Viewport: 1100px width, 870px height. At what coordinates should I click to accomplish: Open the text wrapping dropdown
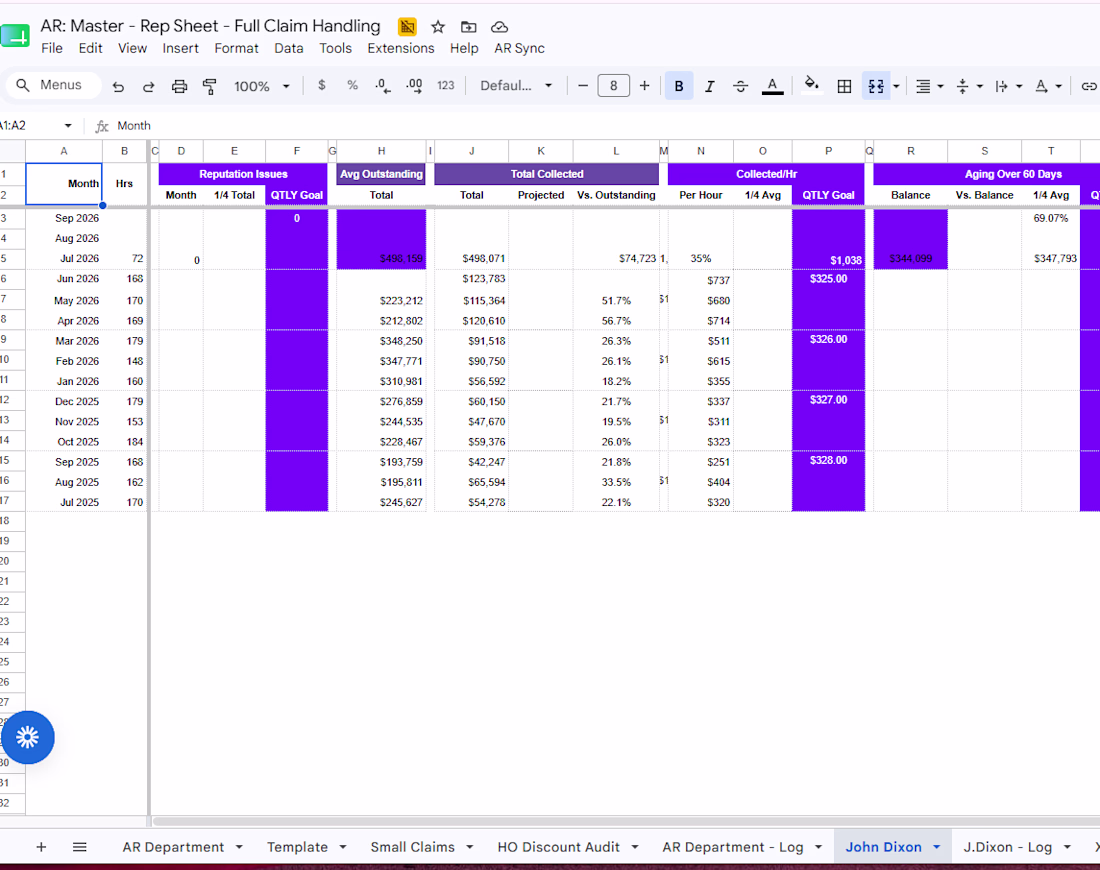click(1008, 86)
